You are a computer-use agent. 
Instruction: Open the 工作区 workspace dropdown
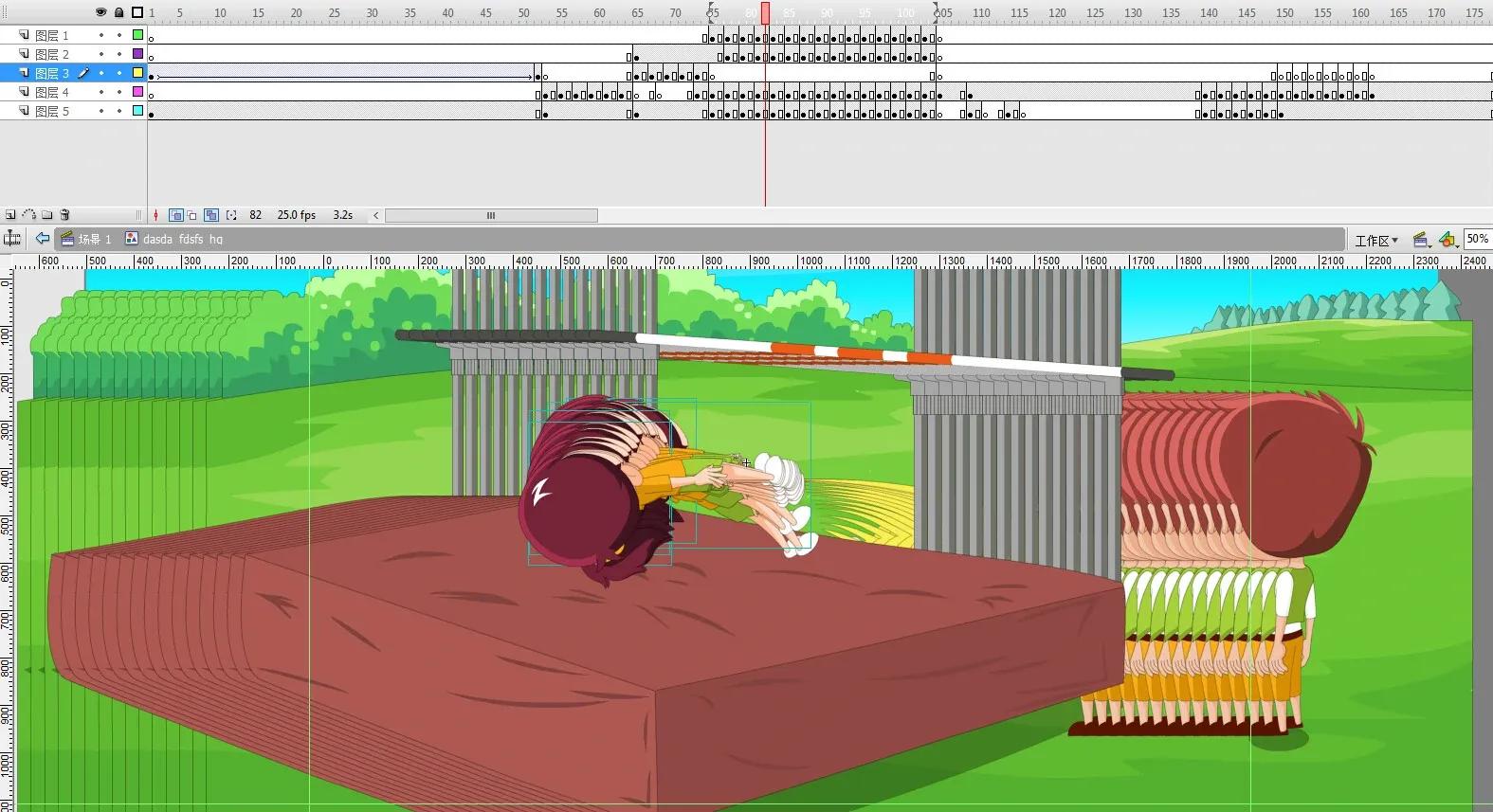point(1376,240)
